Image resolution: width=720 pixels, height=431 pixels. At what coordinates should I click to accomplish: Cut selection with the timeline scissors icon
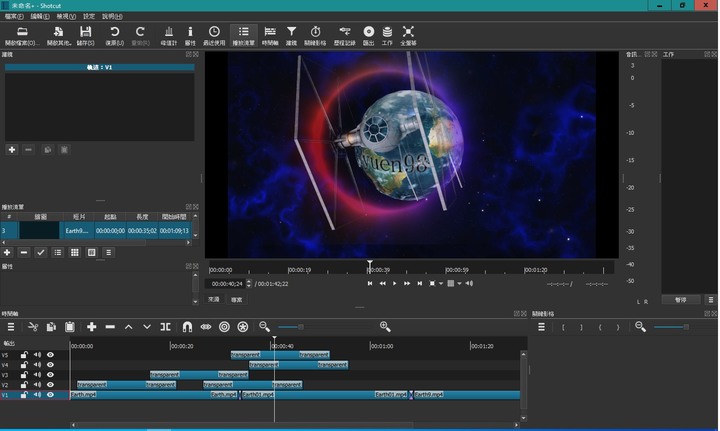tap(33, 327)
